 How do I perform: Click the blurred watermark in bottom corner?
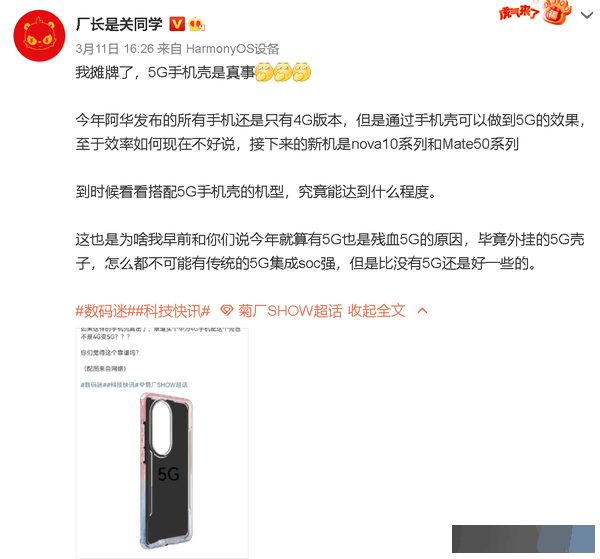point(523,539)
